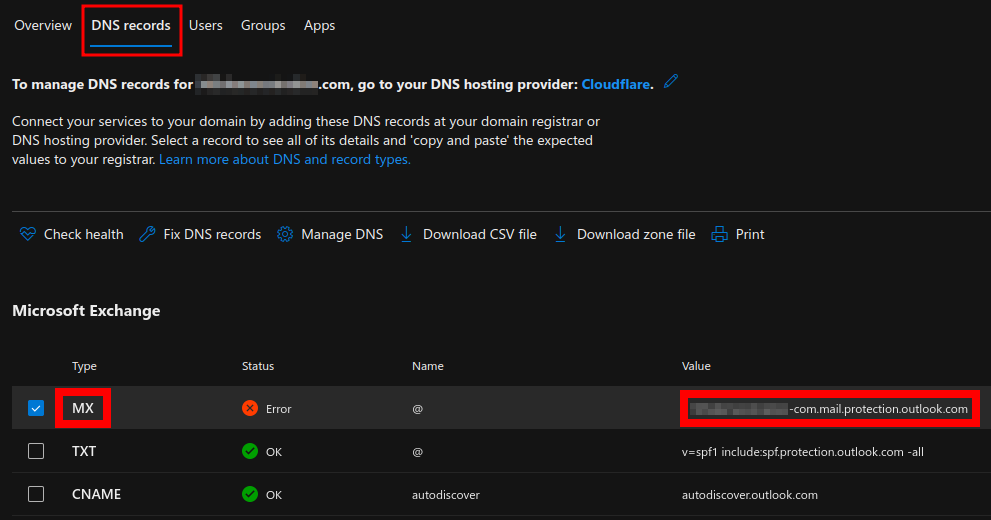Select the CNAME record type text
Screen dimensions: 991x520
96,494
